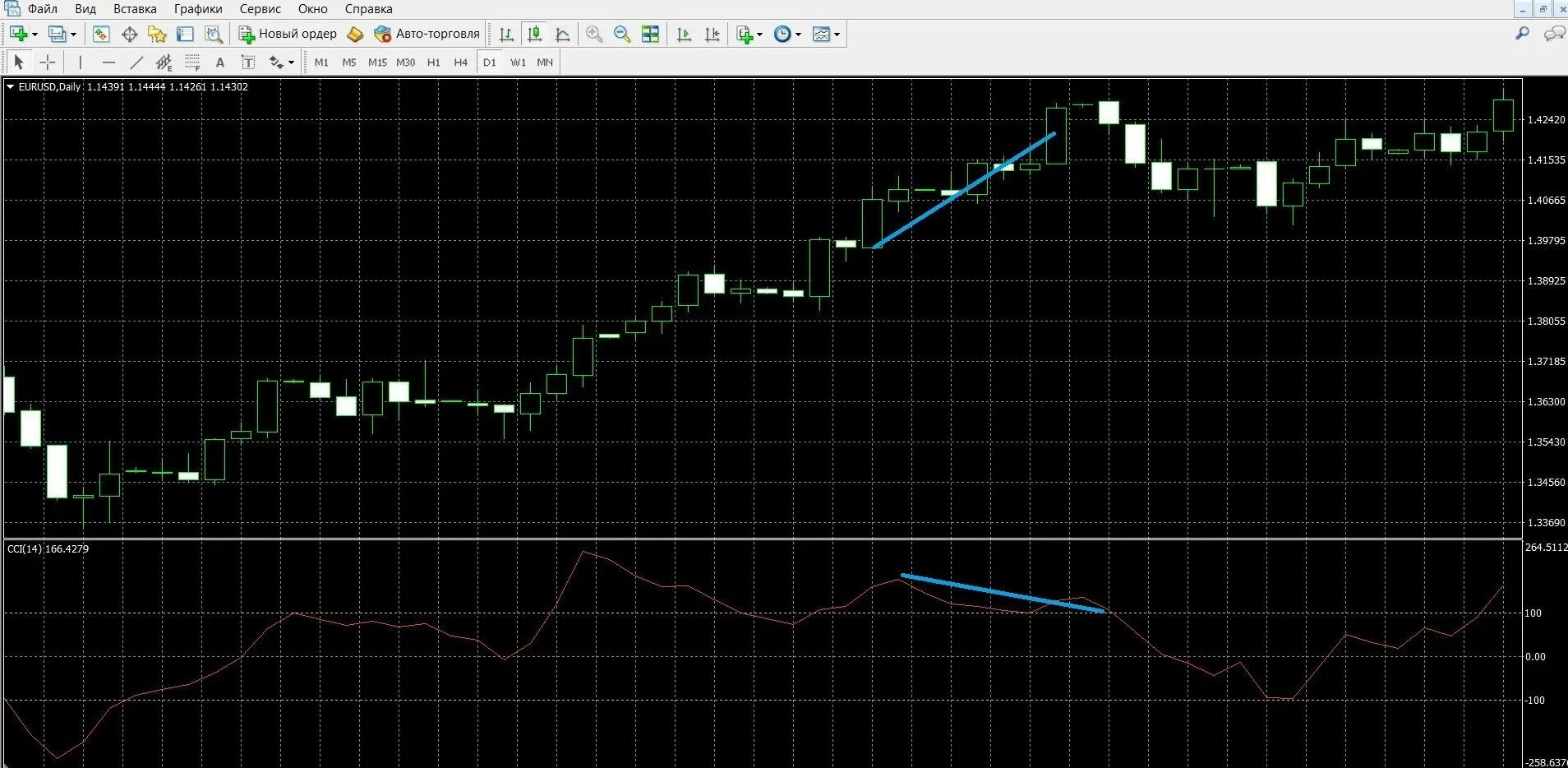
Task: Open the Вид menu
Action: coord(85,9)
